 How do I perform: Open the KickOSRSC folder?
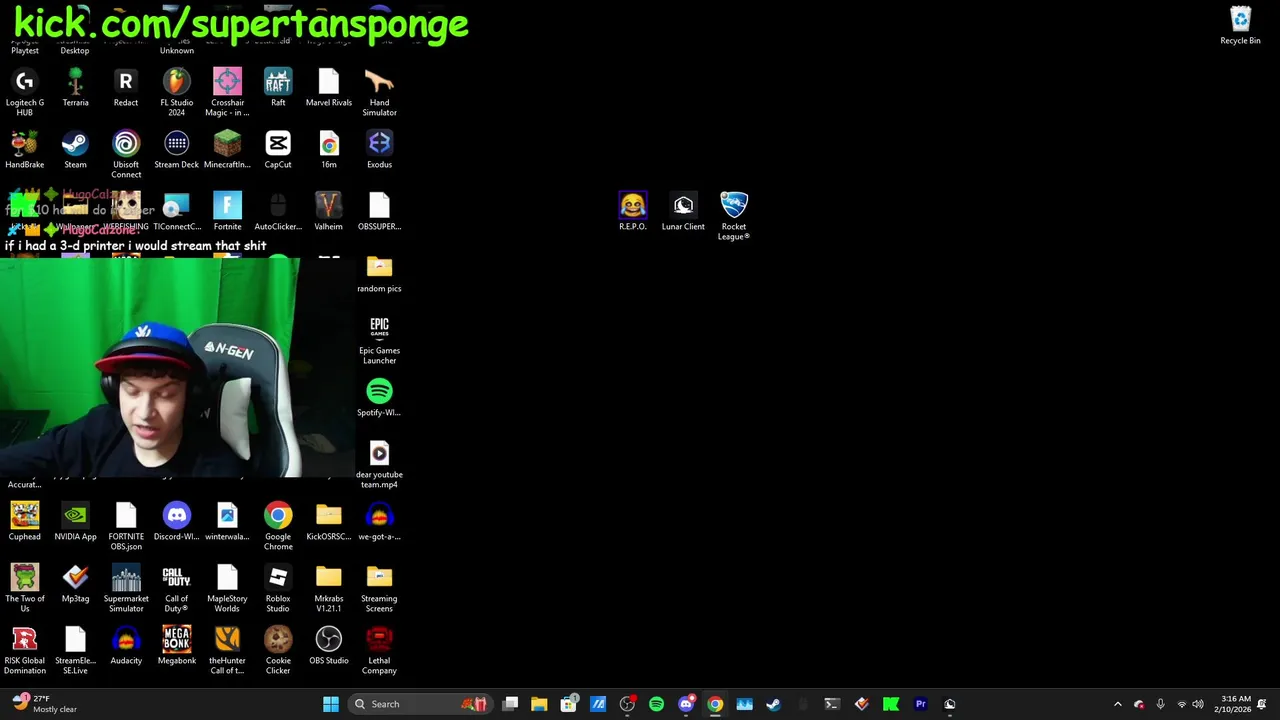click(328, 522)
